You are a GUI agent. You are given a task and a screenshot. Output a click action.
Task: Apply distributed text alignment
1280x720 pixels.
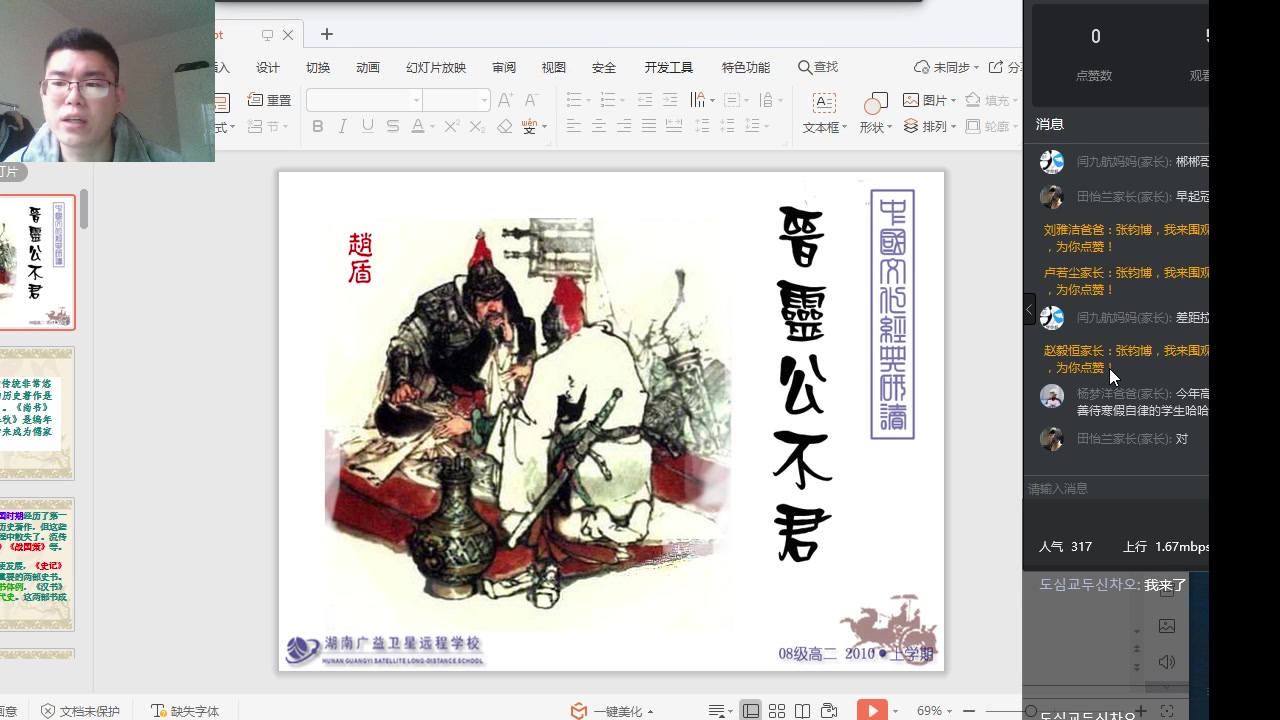(x=674, y=126)
